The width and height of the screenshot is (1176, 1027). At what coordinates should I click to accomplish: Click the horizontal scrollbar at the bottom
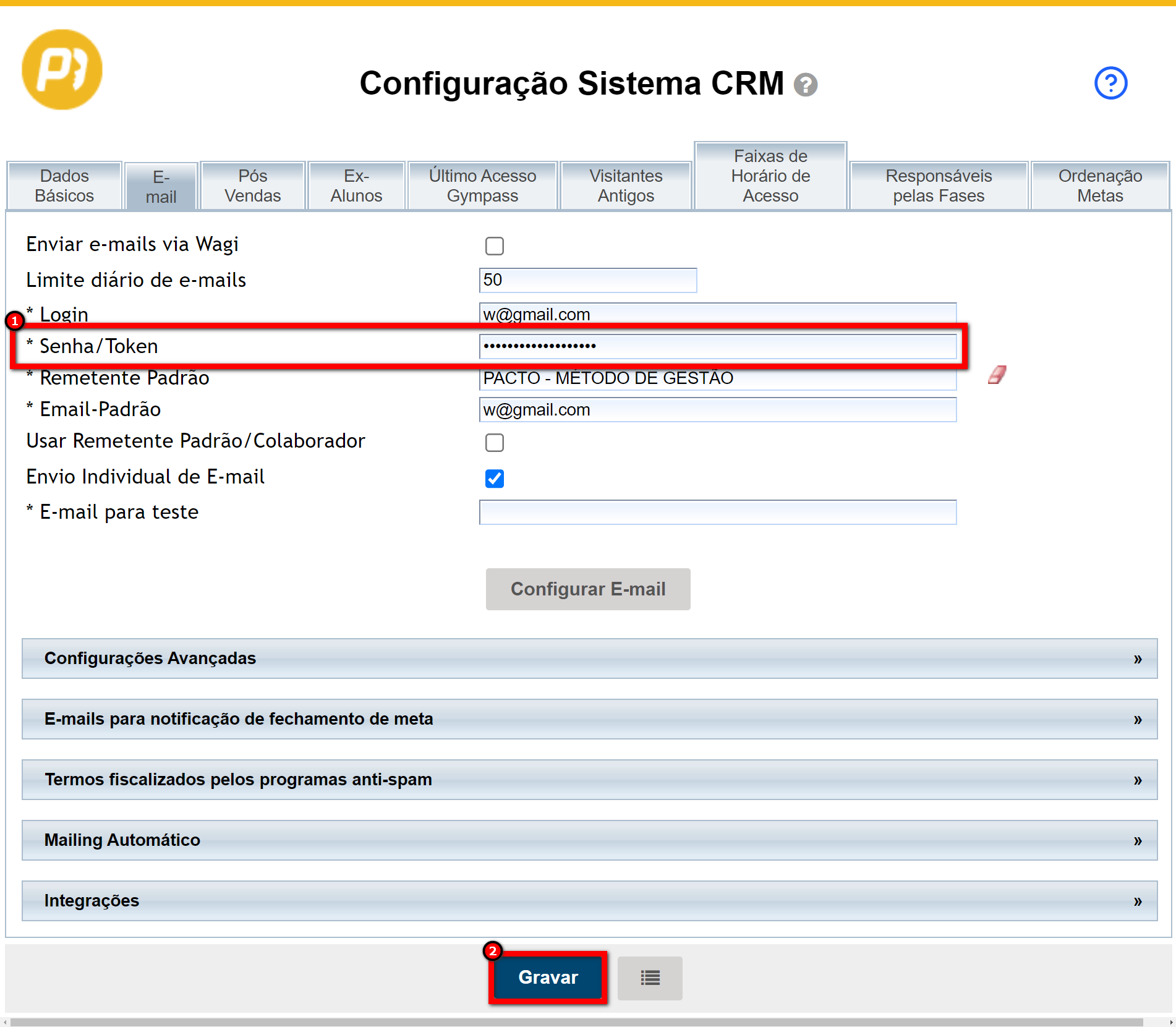point(575,1022)
